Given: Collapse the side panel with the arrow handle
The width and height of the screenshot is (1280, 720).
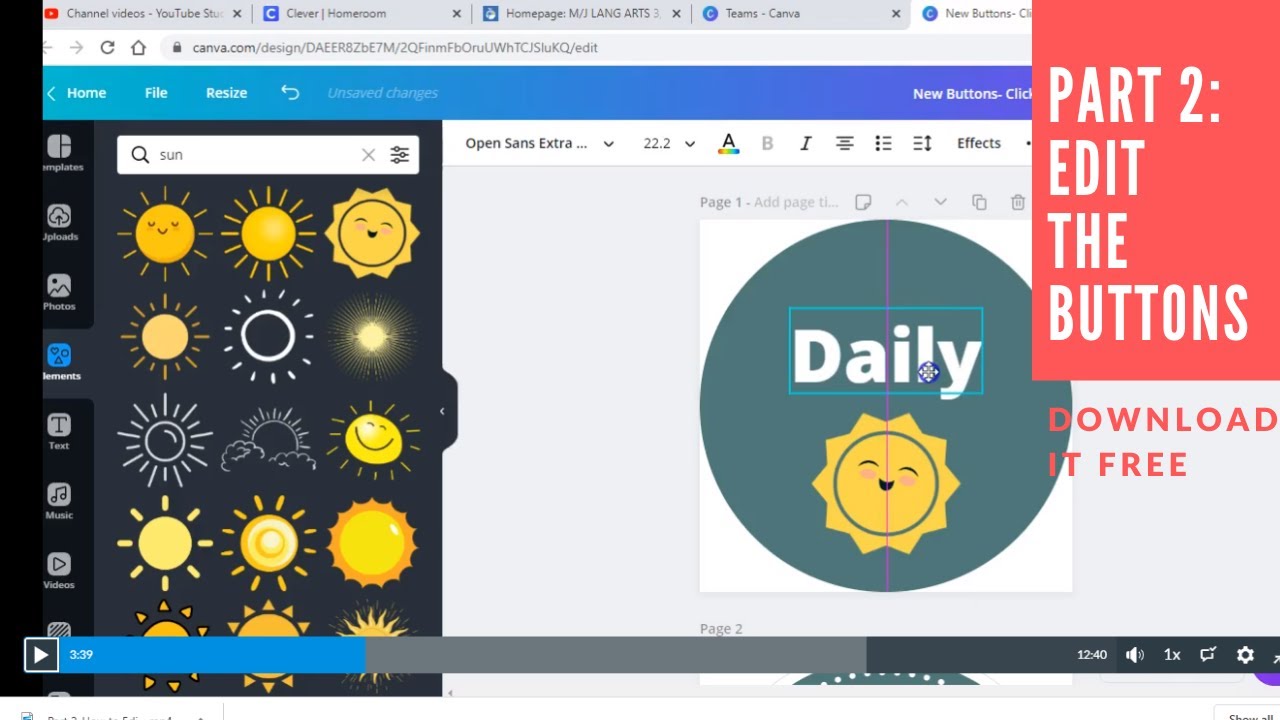Looking at the screenshot, I should (x=443, y=410).
